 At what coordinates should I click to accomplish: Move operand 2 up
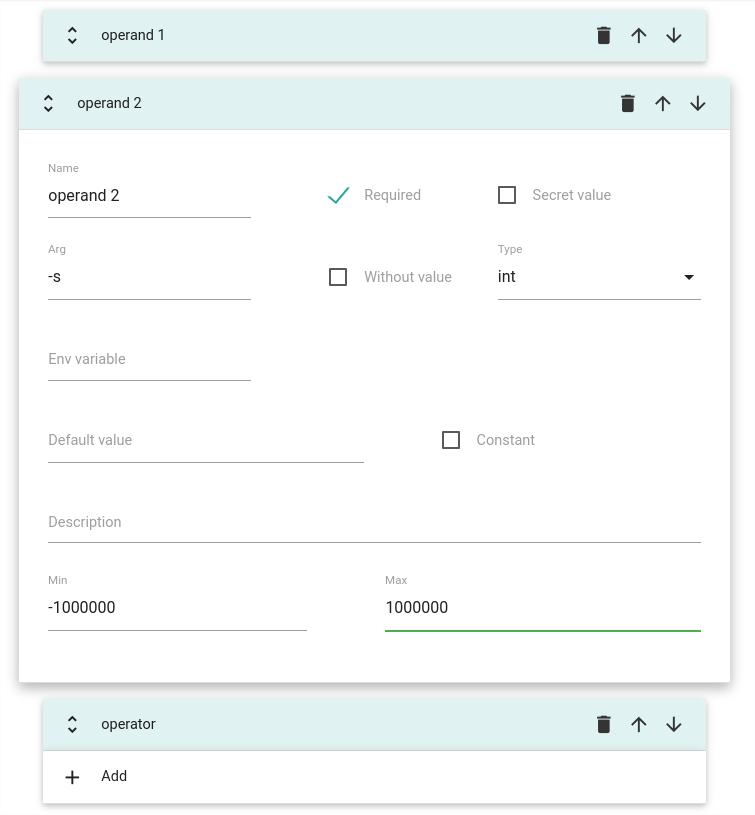tap(663, 103)
